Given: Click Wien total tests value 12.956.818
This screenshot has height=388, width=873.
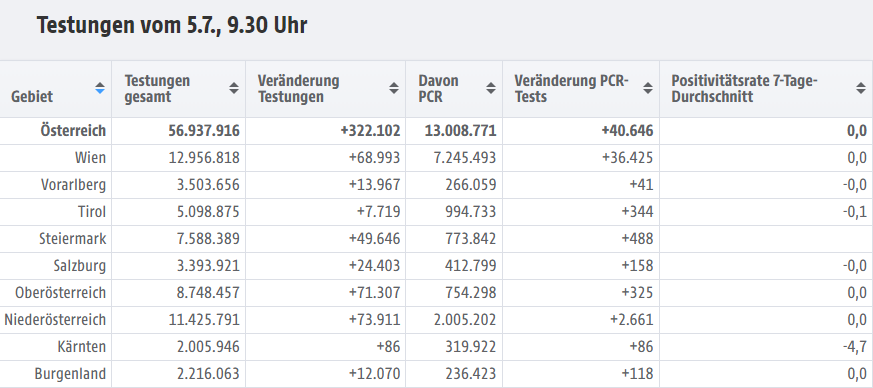Looking at the screenshot, I should pyautogui.click(x=204, y=158).
